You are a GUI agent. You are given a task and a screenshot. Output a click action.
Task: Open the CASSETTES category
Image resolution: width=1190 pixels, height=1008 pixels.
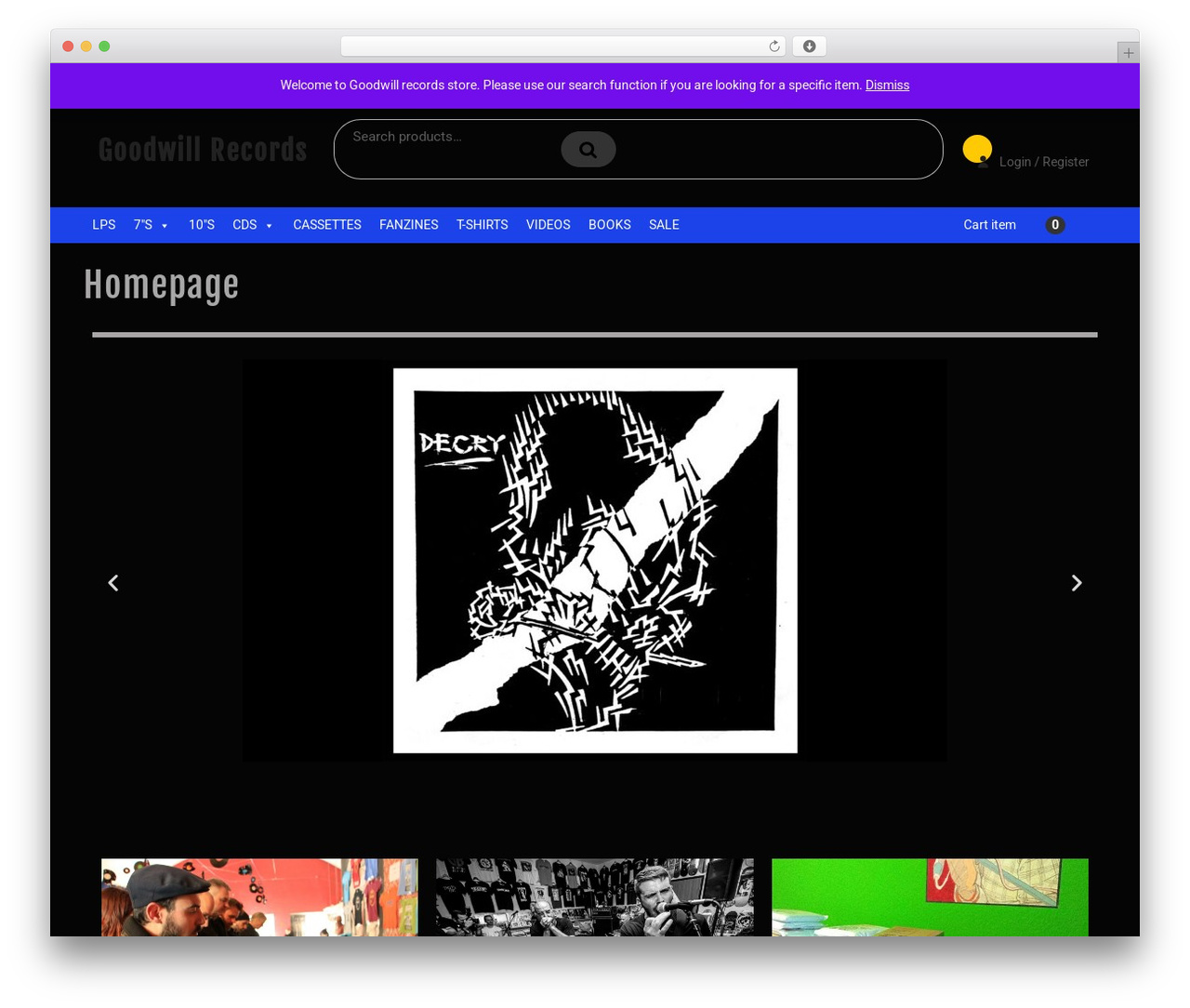pos(327,225)
